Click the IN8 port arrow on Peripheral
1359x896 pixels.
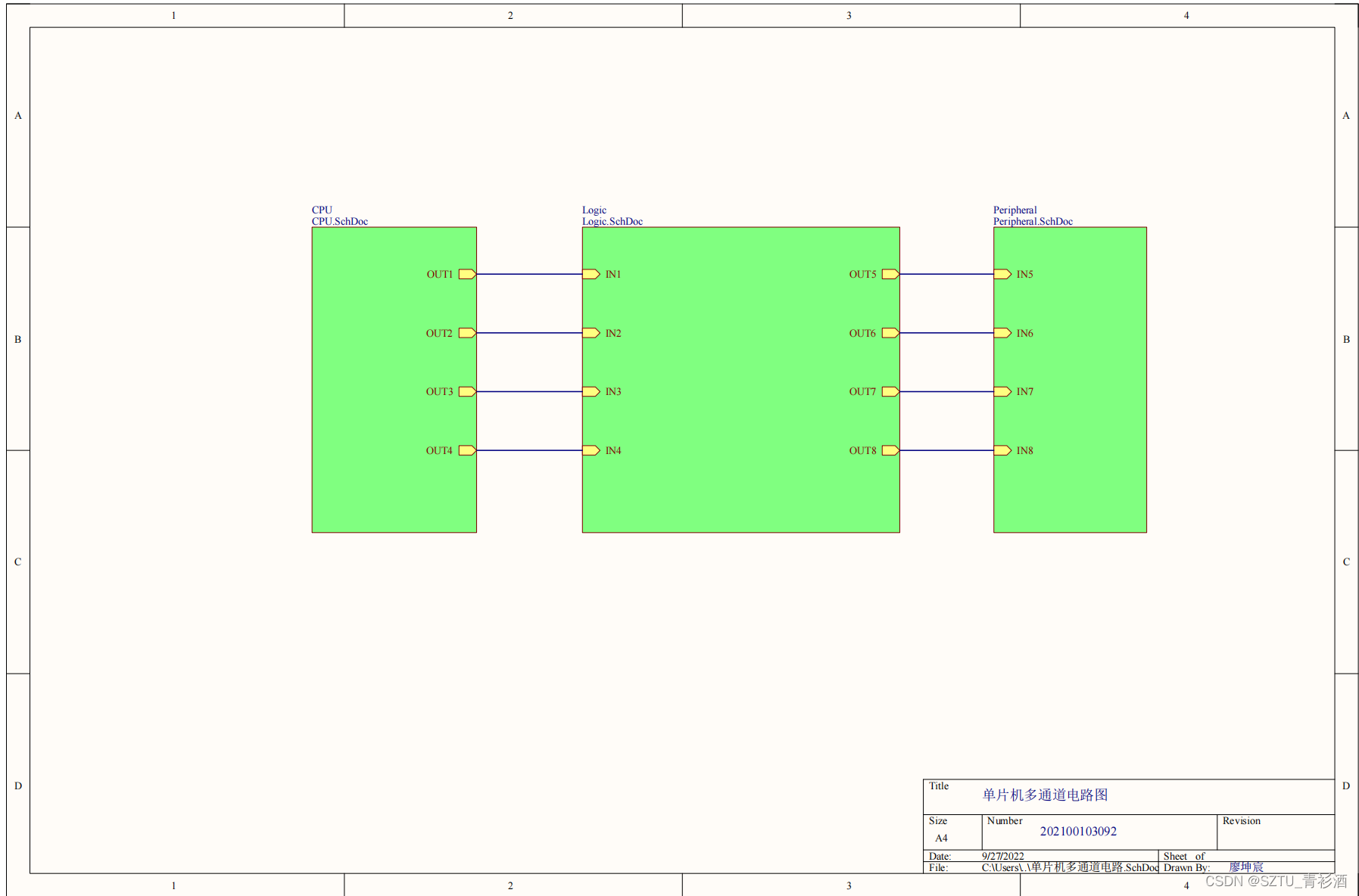coord(1002,450)
